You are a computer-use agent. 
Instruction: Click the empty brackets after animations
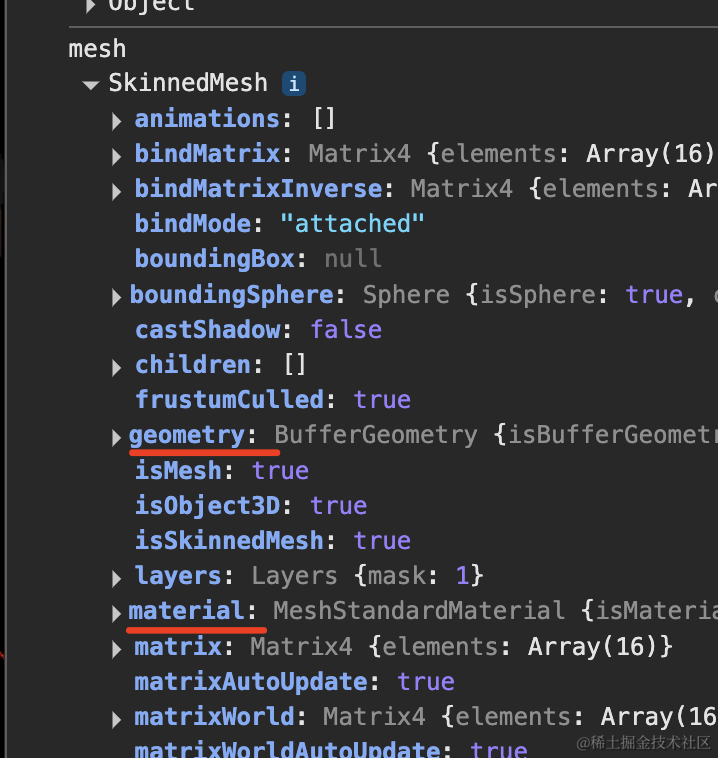tap(324, 118)
